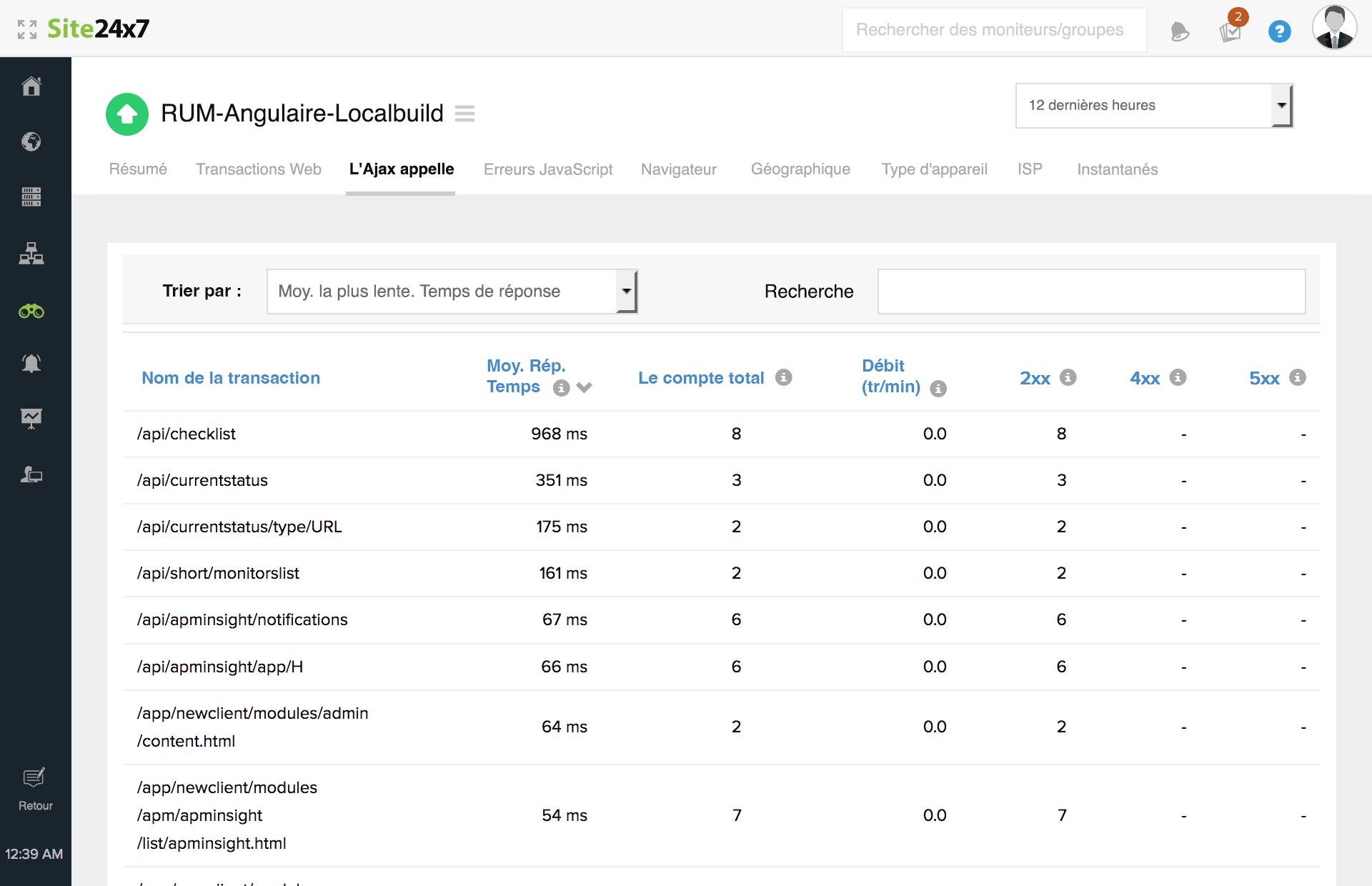Open notifications checklist icon with badge
Image resolution: width=1372 pixels, height=886 pixels.
[1231, 31]
